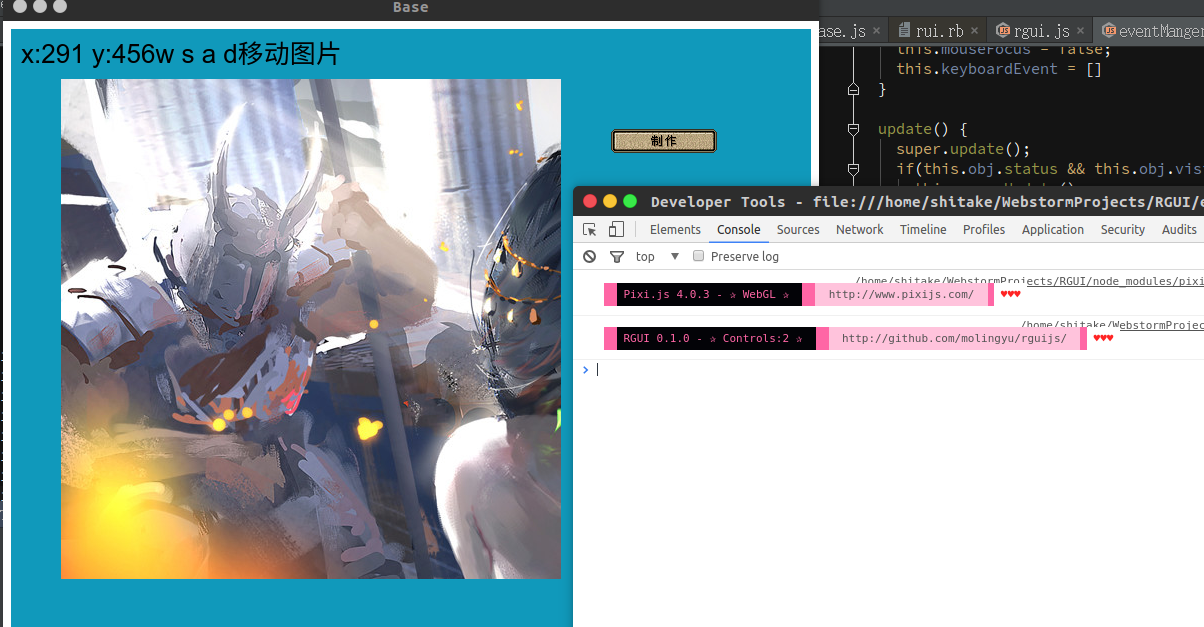Collapse the if(this.obj.status) block fold marker
Viewport: 1204px width, 627px height.
(853, 169)
